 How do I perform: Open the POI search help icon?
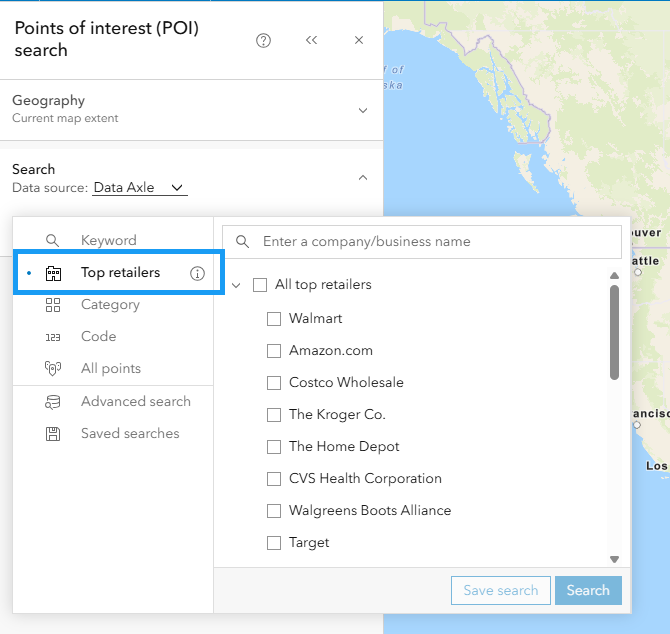pyautogui.click(x=263, y=41)
